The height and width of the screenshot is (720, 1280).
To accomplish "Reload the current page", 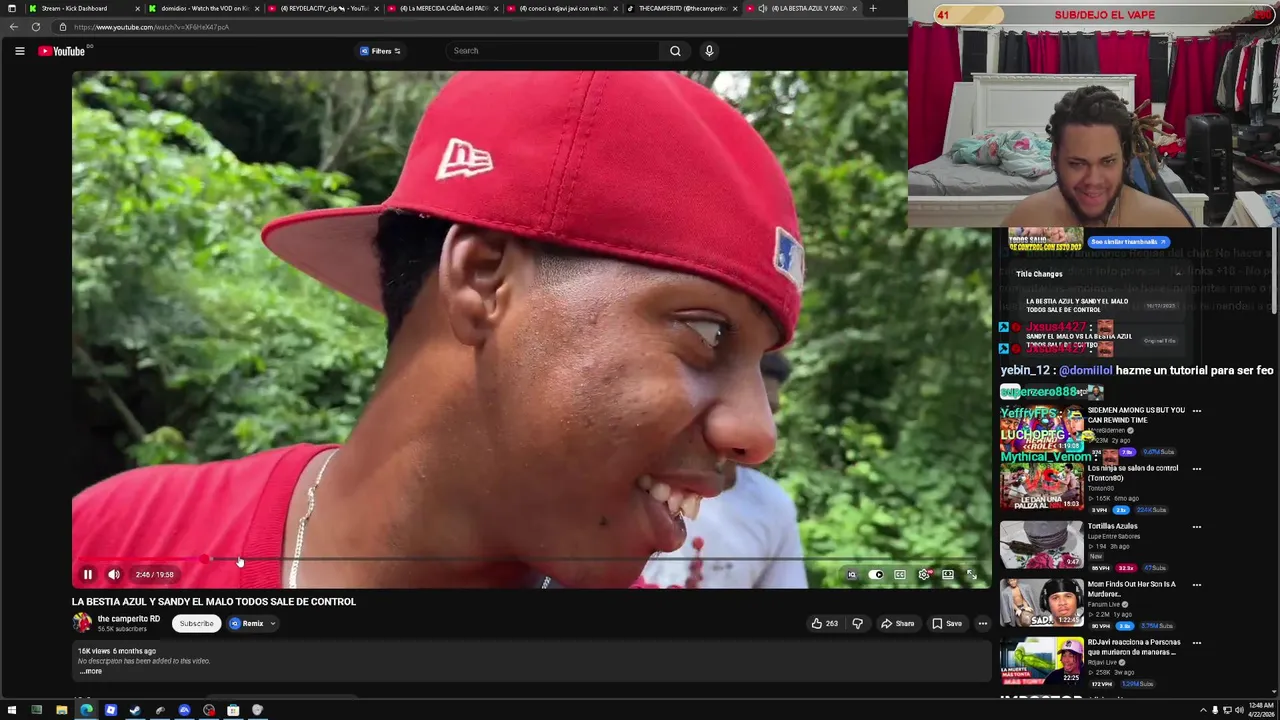I will pos(36,27).
